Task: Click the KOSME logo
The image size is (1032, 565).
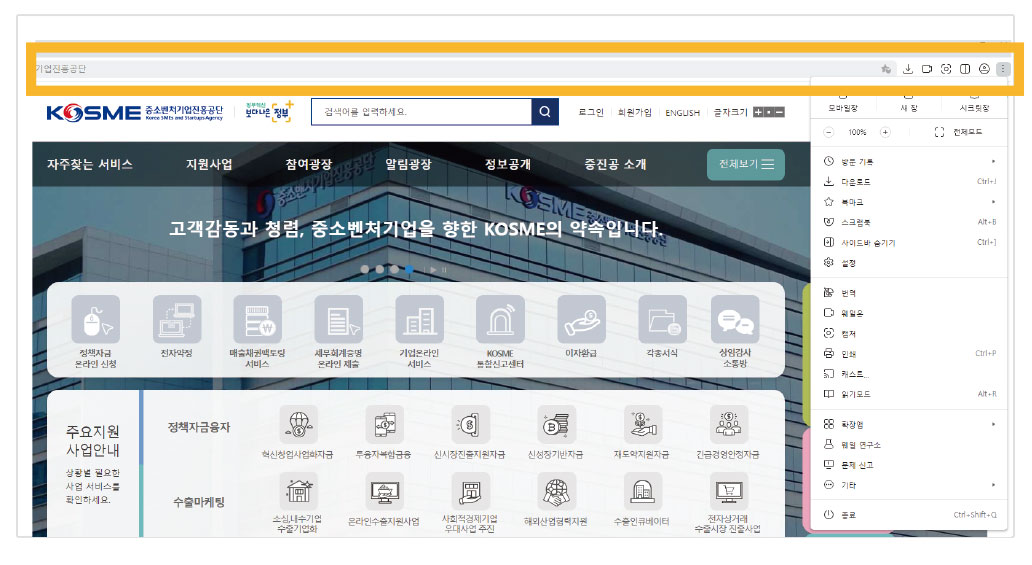Action: click(135, 113)
